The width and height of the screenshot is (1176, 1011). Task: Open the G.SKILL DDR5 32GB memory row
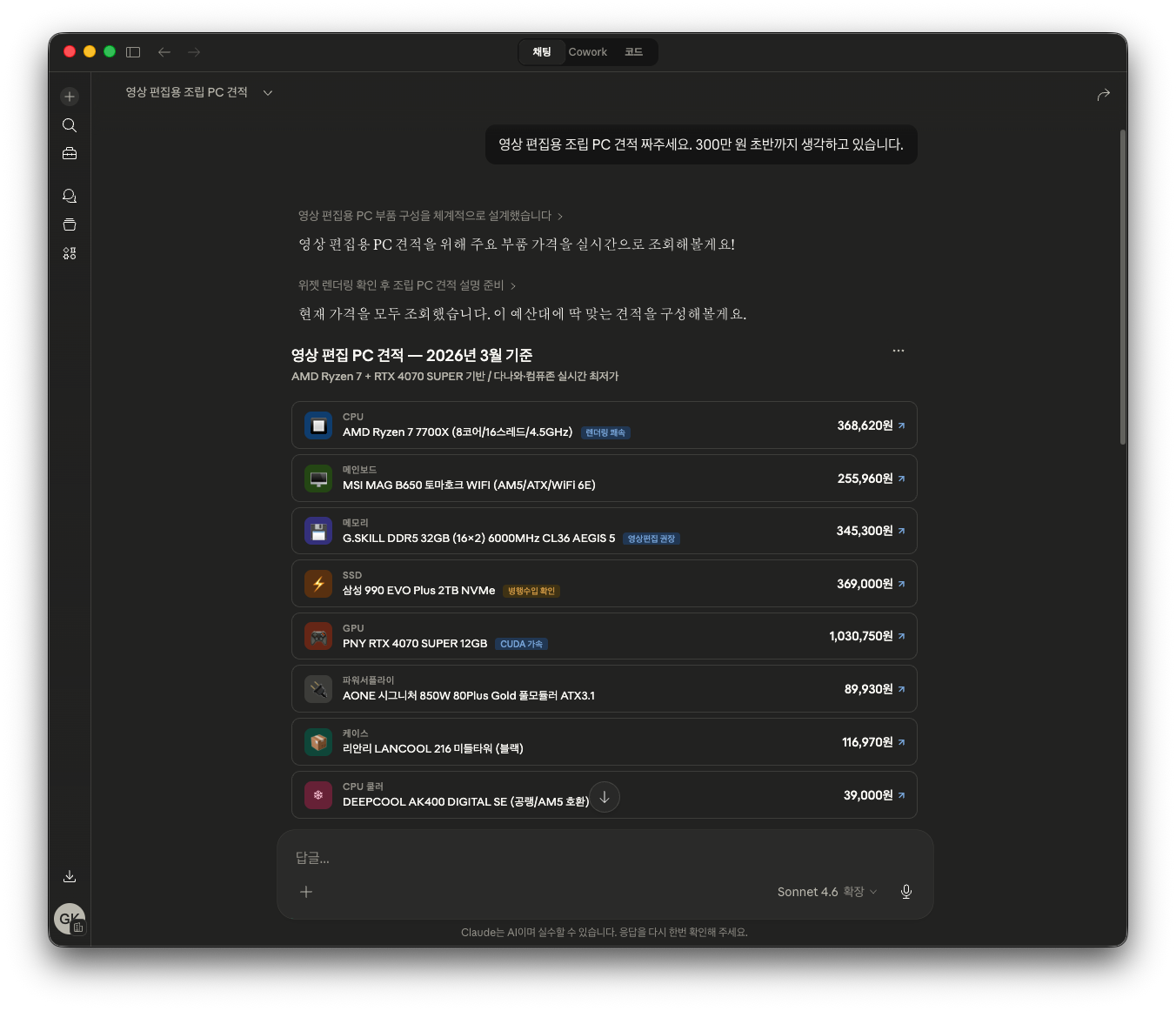point(605,531)
